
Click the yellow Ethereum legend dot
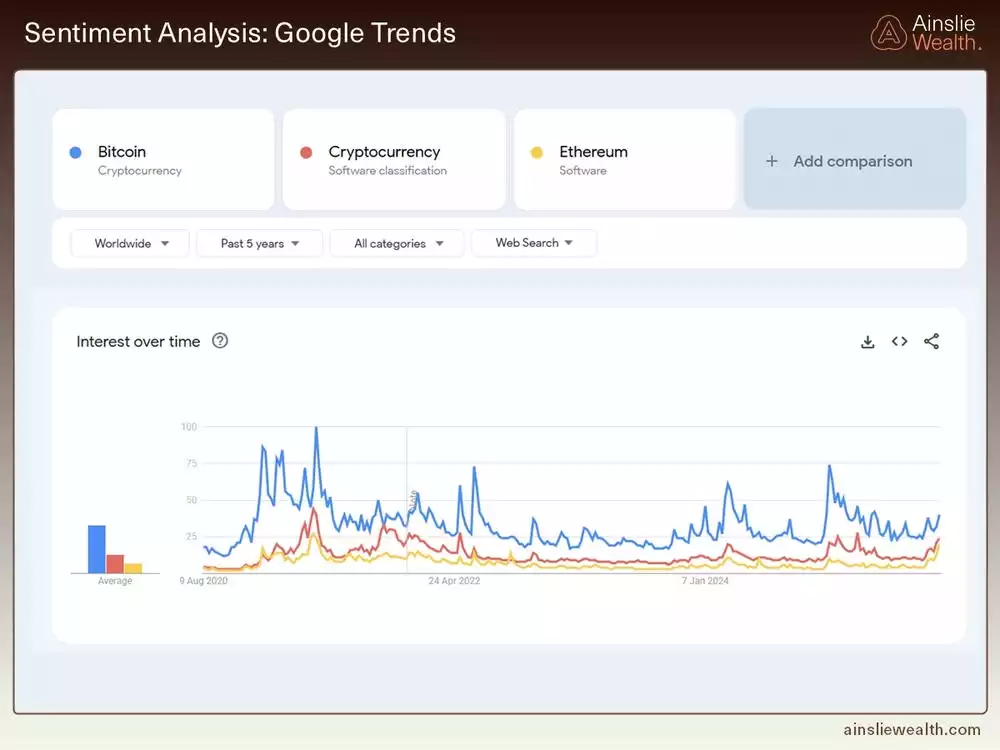pos(537,152)
